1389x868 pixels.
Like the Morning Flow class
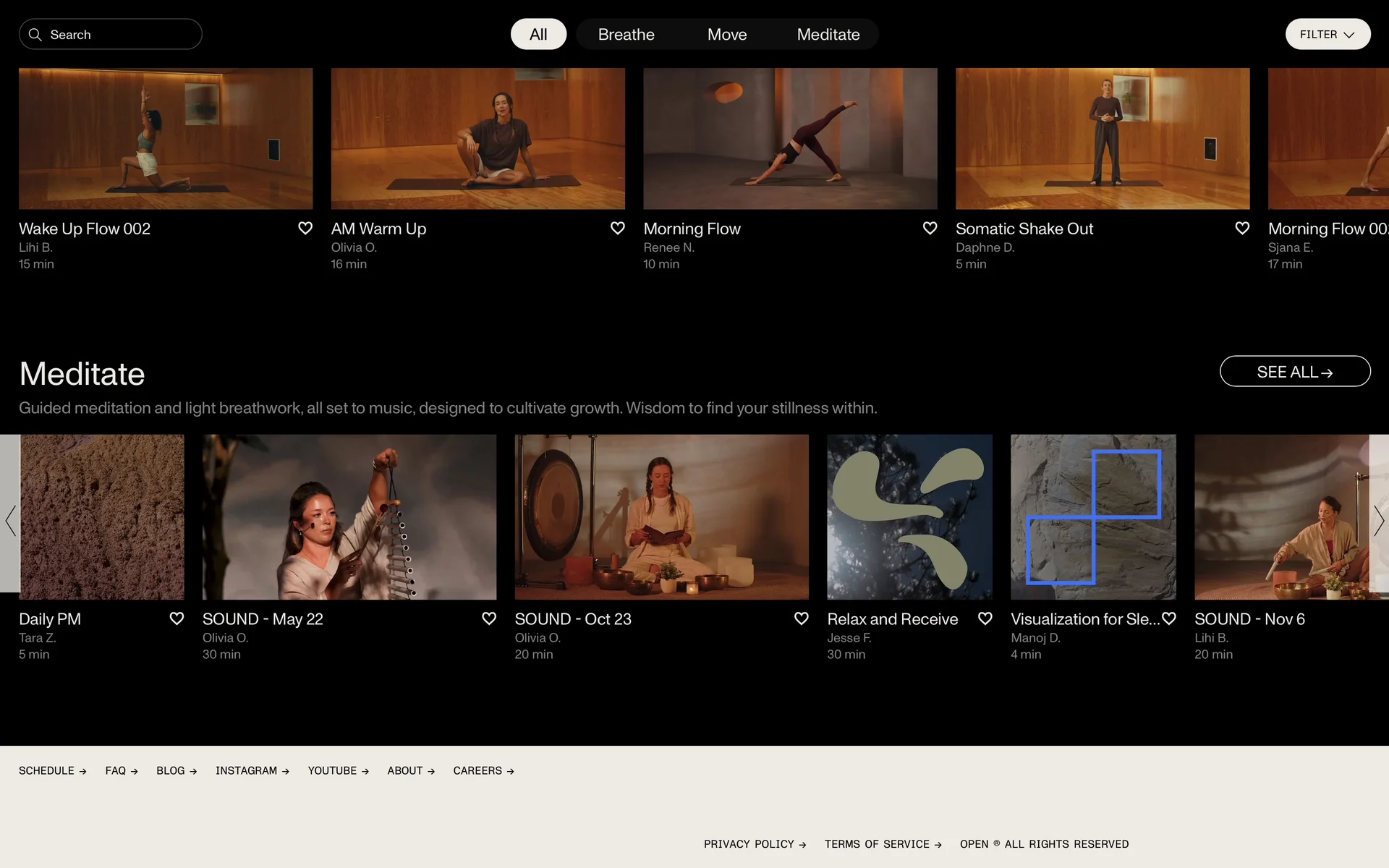[x=930, y=229]
